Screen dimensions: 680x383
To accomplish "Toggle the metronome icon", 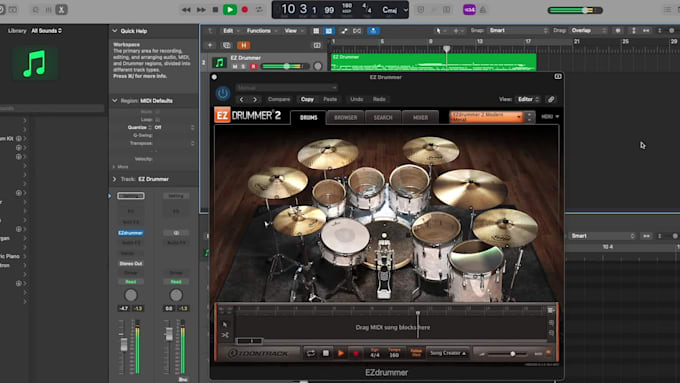I will pyautogui.click(x=483, y=10).
